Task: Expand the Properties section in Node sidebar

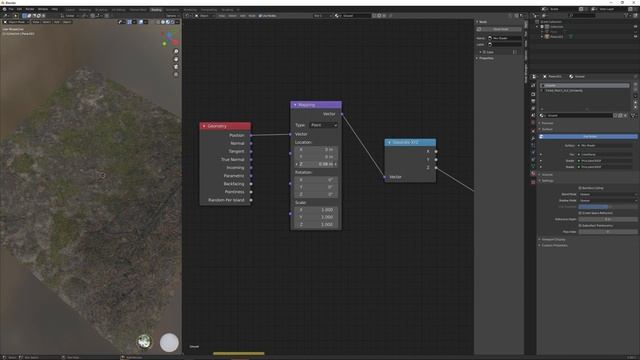Action: coord(477,58)
